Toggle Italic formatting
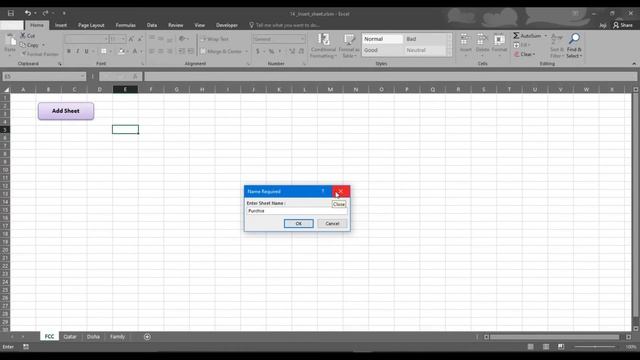 pos(78,51)
